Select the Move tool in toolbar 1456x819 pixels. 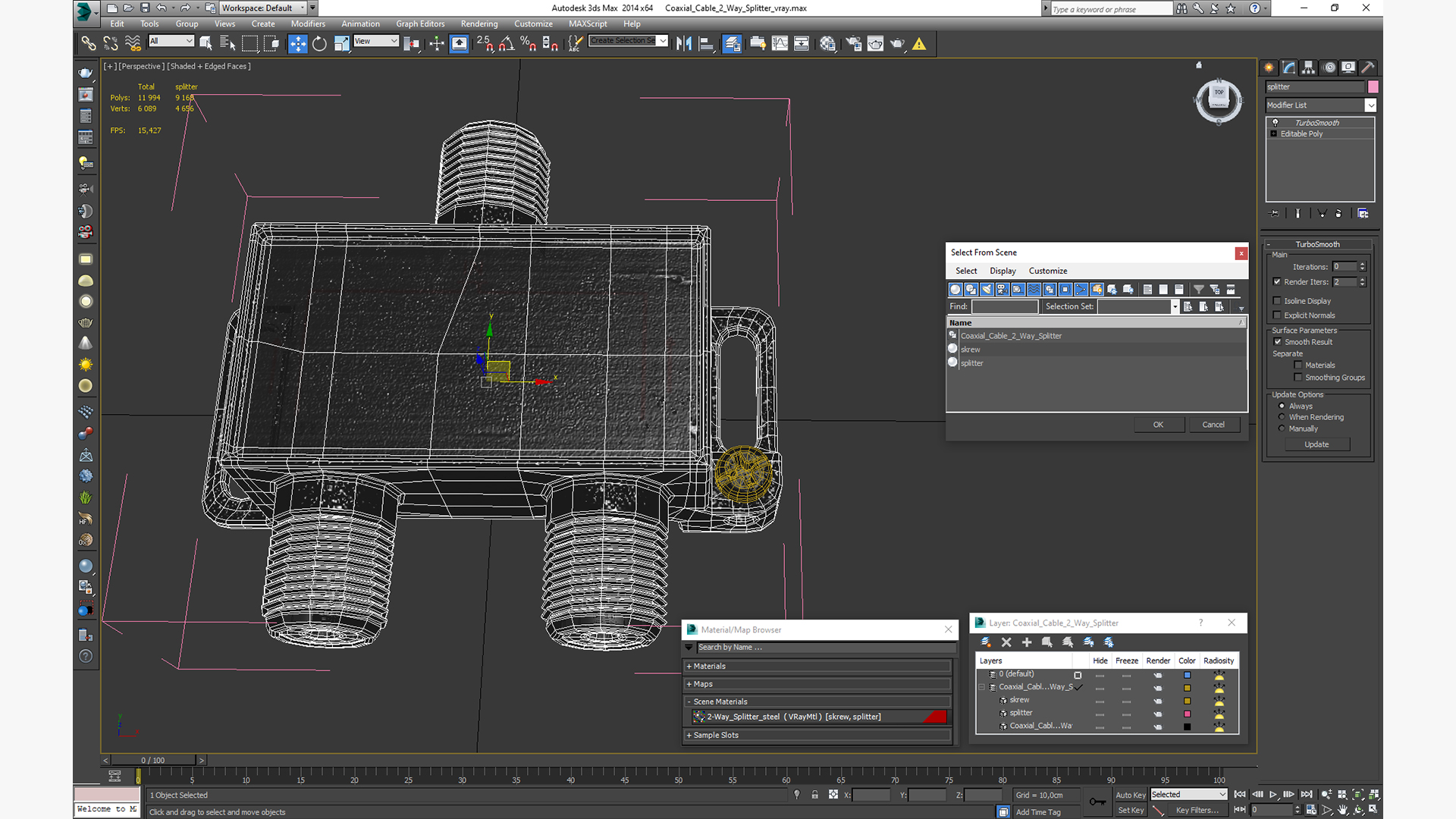coord(297,44)
